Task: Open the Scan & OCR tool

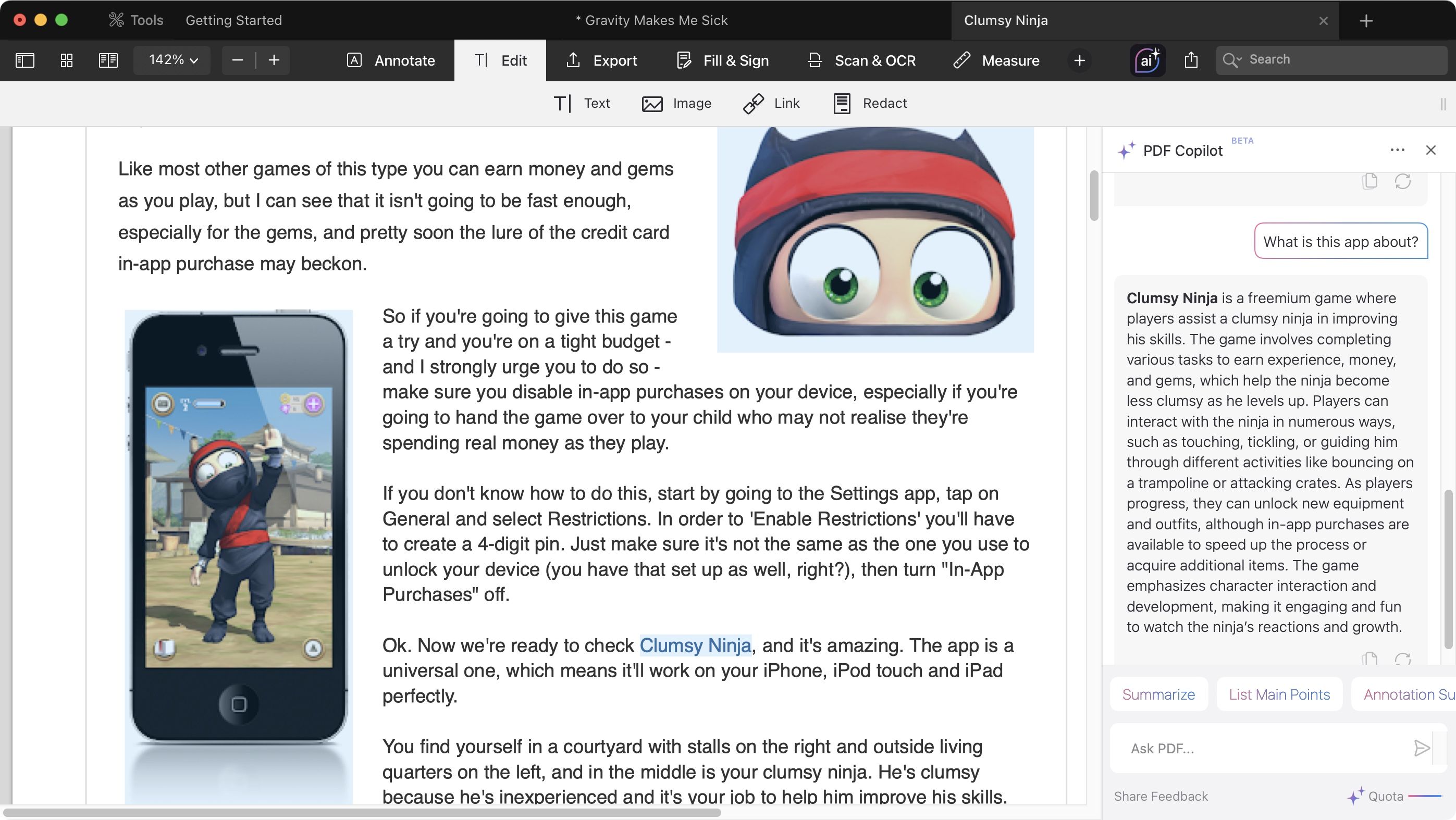Action: [x=860, y=60]
